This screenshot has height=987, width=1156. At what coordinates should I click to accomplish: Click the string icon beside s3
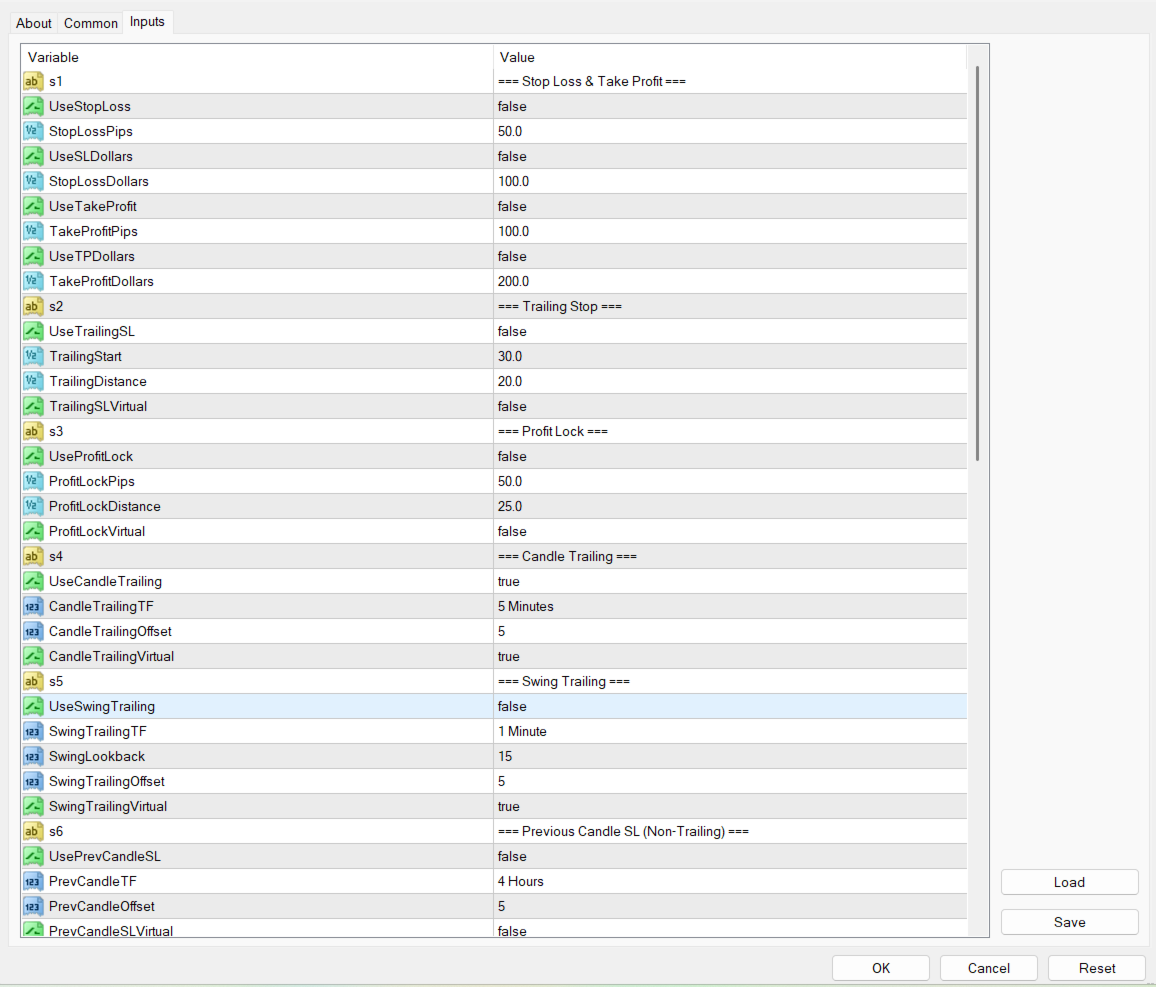click(33, 431)
